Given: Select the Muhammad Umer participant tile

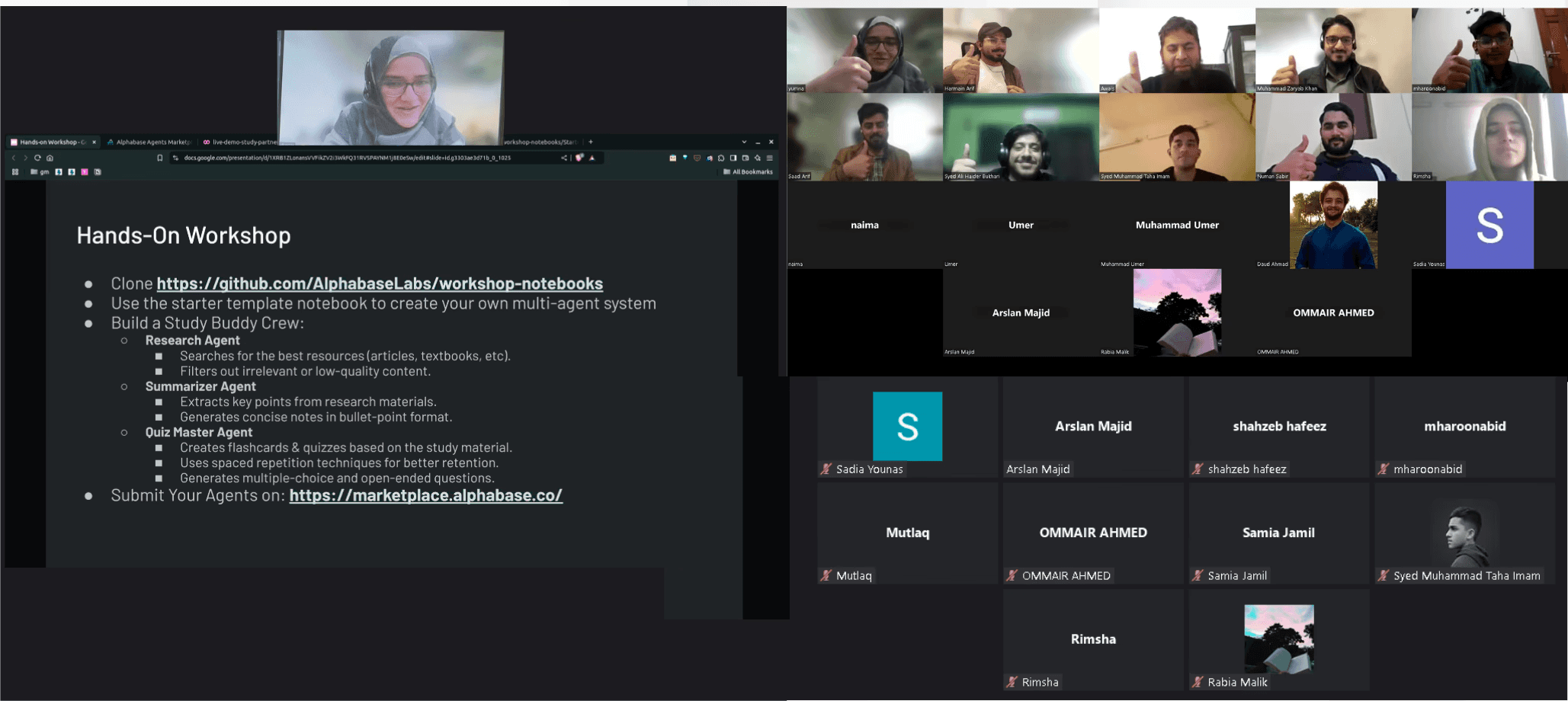Looking at the screenshot, I should [1177, 225].
